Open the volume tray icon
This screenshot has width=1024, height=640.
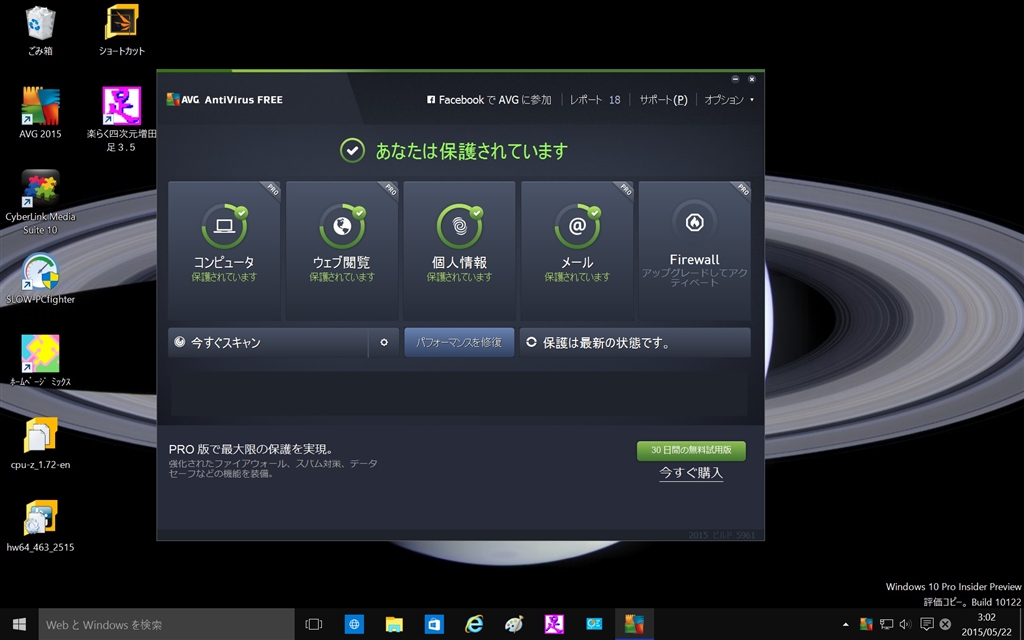click(905, 624)
